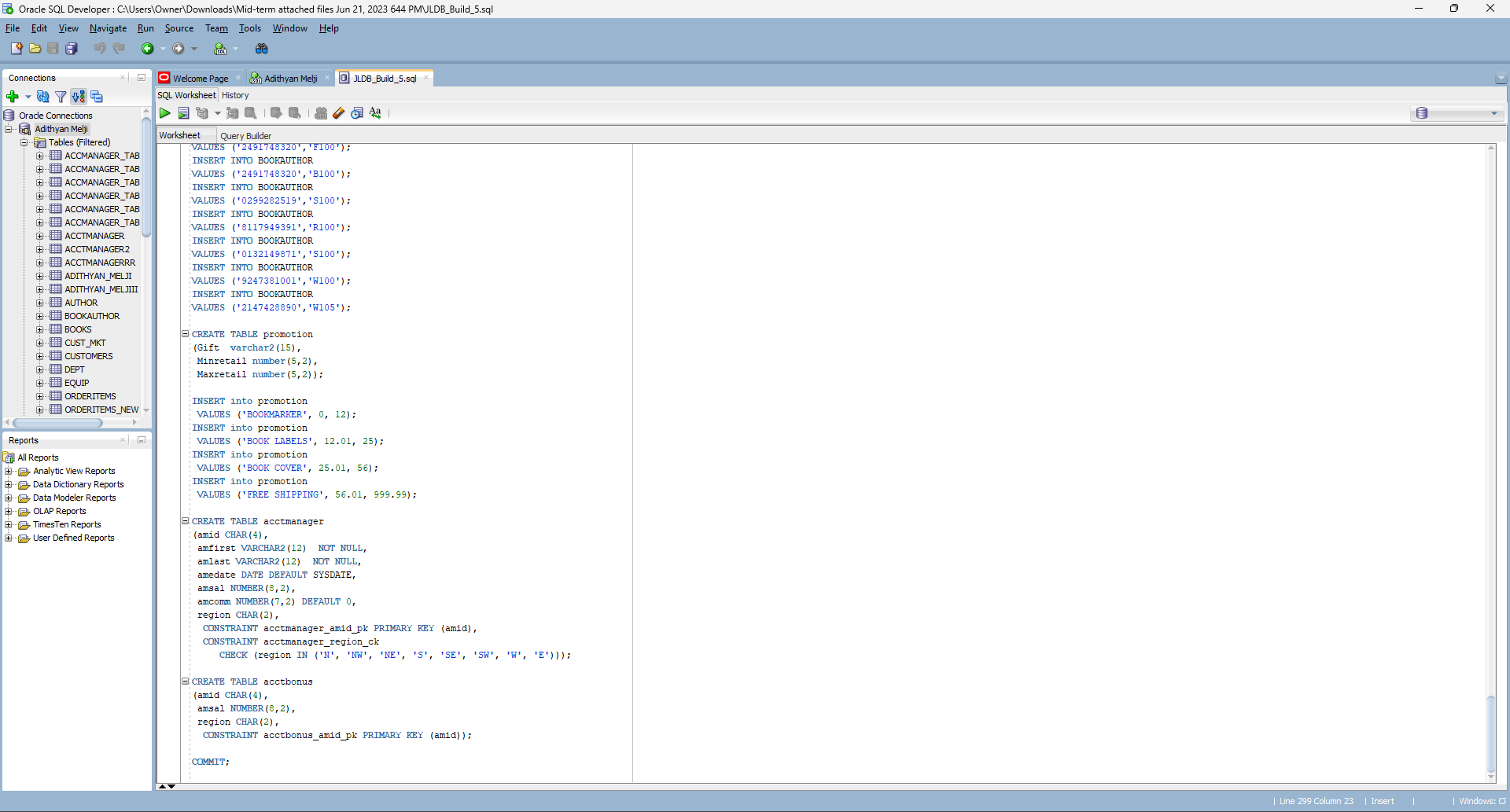Run the statement with the green play button
This screenshot has height=812, width=1510.
pos(165,113)
